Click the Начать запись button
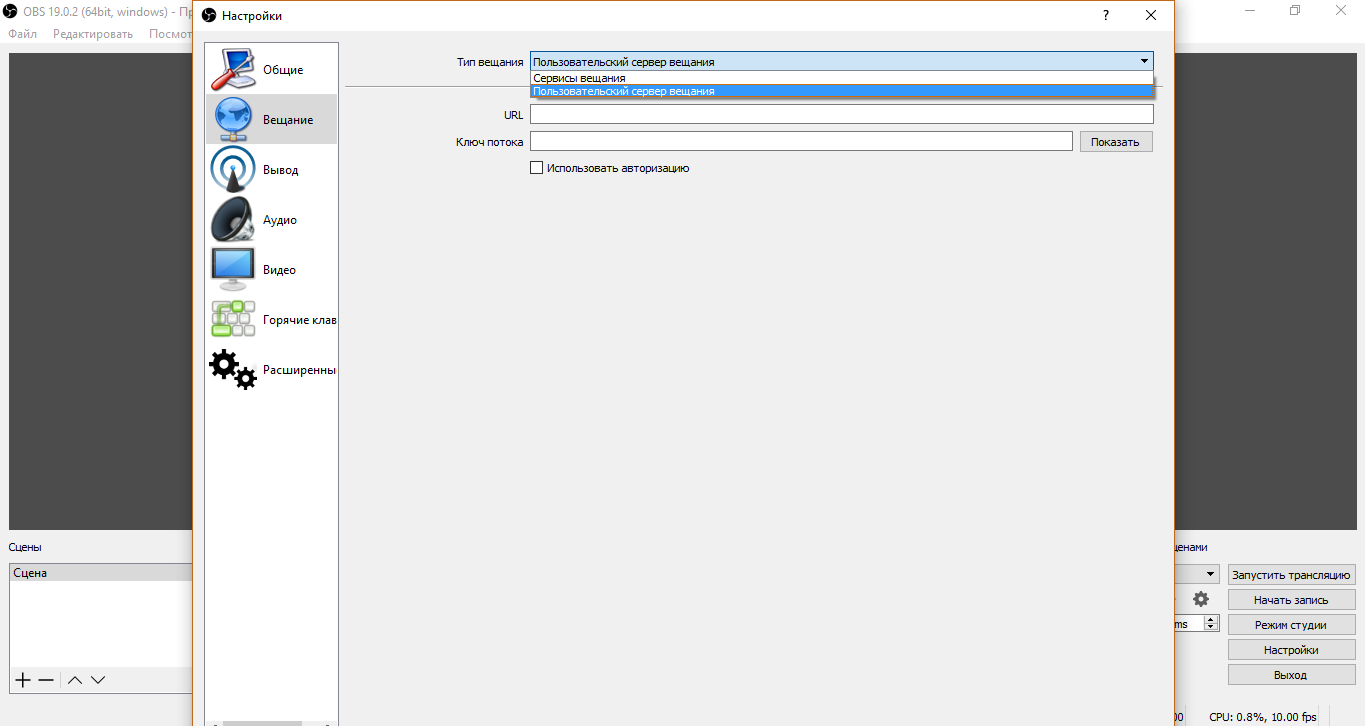The width and height of the screenshot is (1365, 726). tap(1291, 600)
